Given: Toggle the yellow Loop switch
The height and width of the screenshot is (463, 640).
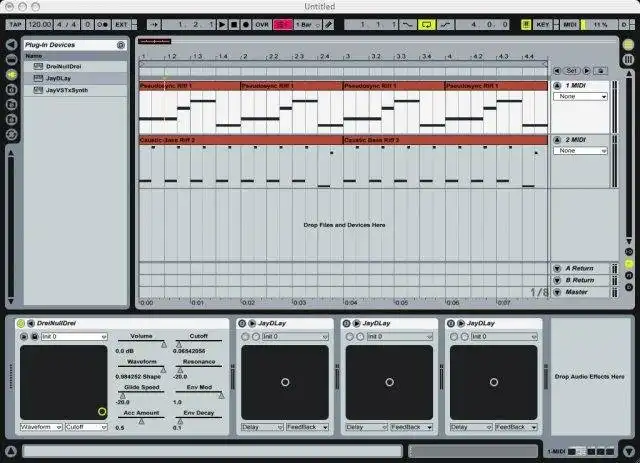Looking at the screenshot, I should pos(426,24).
